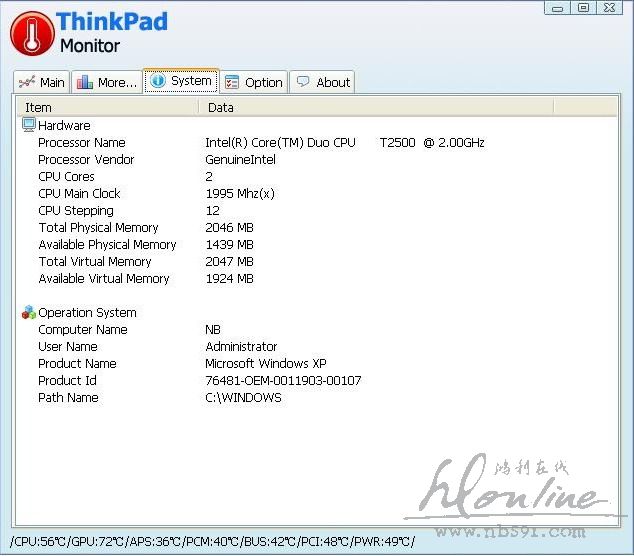Viewport: 634px width, 556px height.
Task: Click the speech bubble icon on About tab
Action: click(x=303, y=82)
